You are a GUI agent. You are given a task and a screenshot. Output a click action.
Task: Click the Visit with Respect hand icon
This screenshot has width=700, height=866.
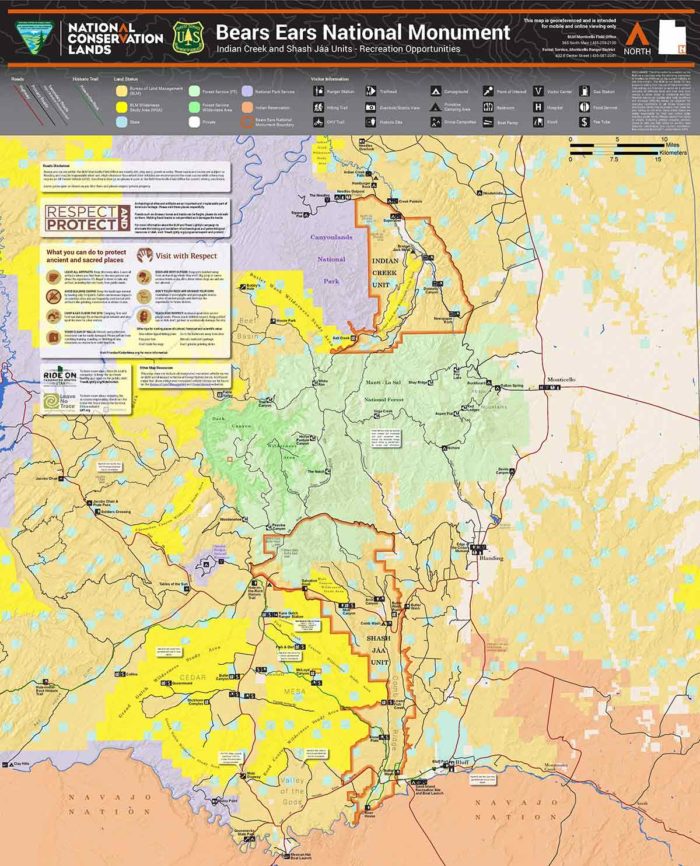click(x=143, y=255)
